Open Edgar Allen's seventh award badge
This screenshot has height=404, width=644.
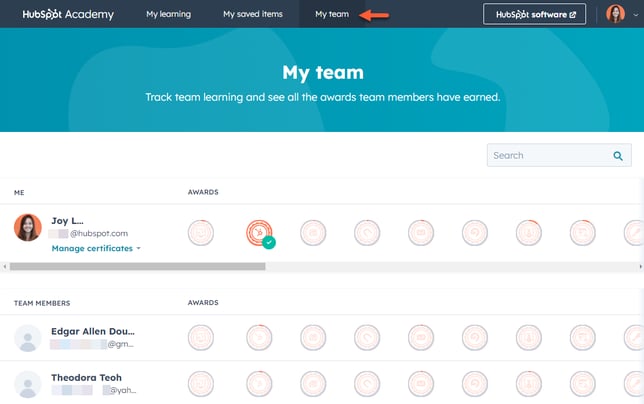[529, 337]
